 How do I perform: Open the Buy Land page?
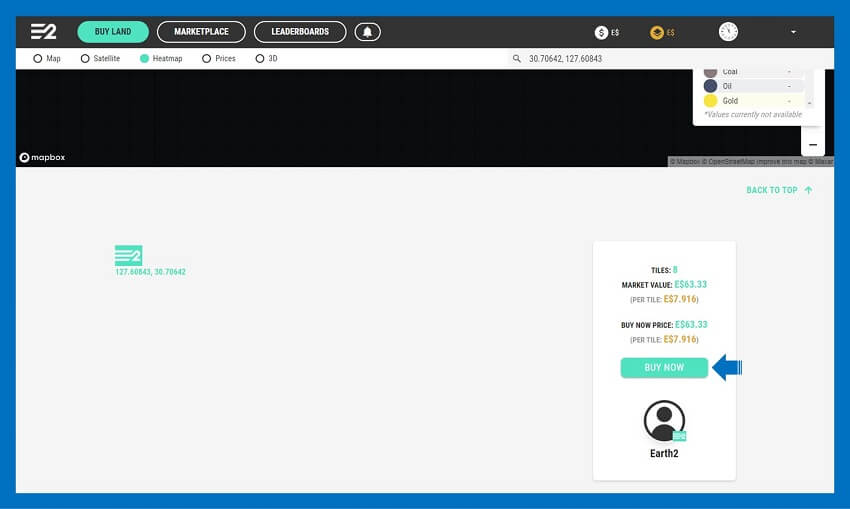tap(113, 32)
